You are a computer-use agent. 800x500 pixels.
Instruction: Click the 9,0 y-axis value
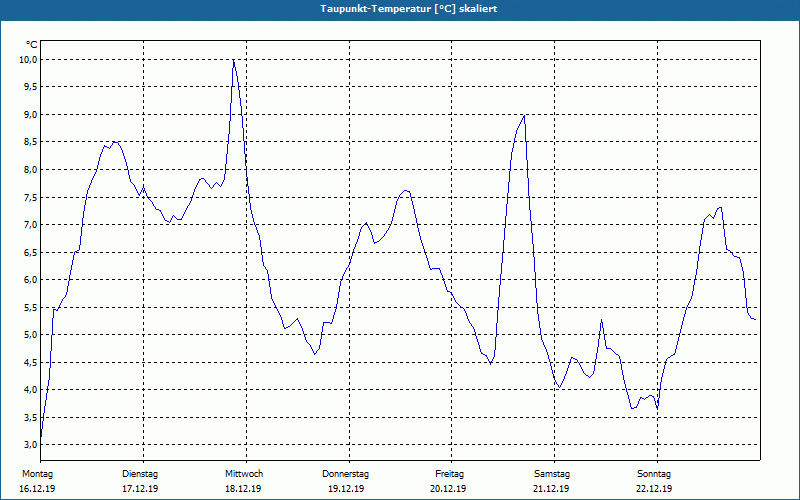pos(31,114)
